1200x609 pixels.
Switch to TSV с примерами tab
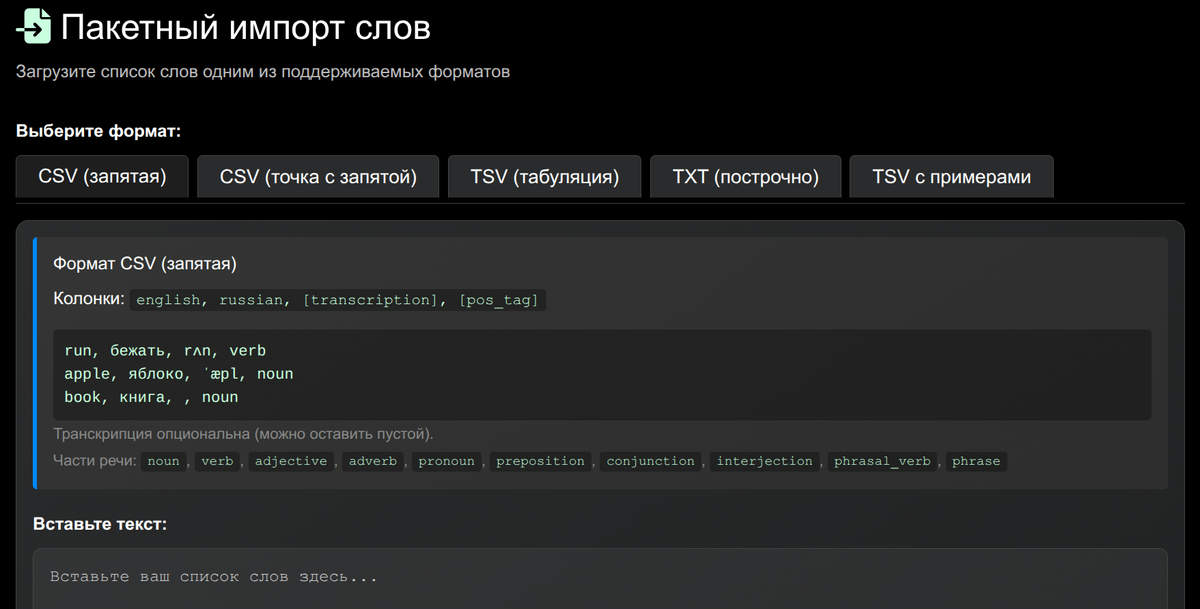950,177
